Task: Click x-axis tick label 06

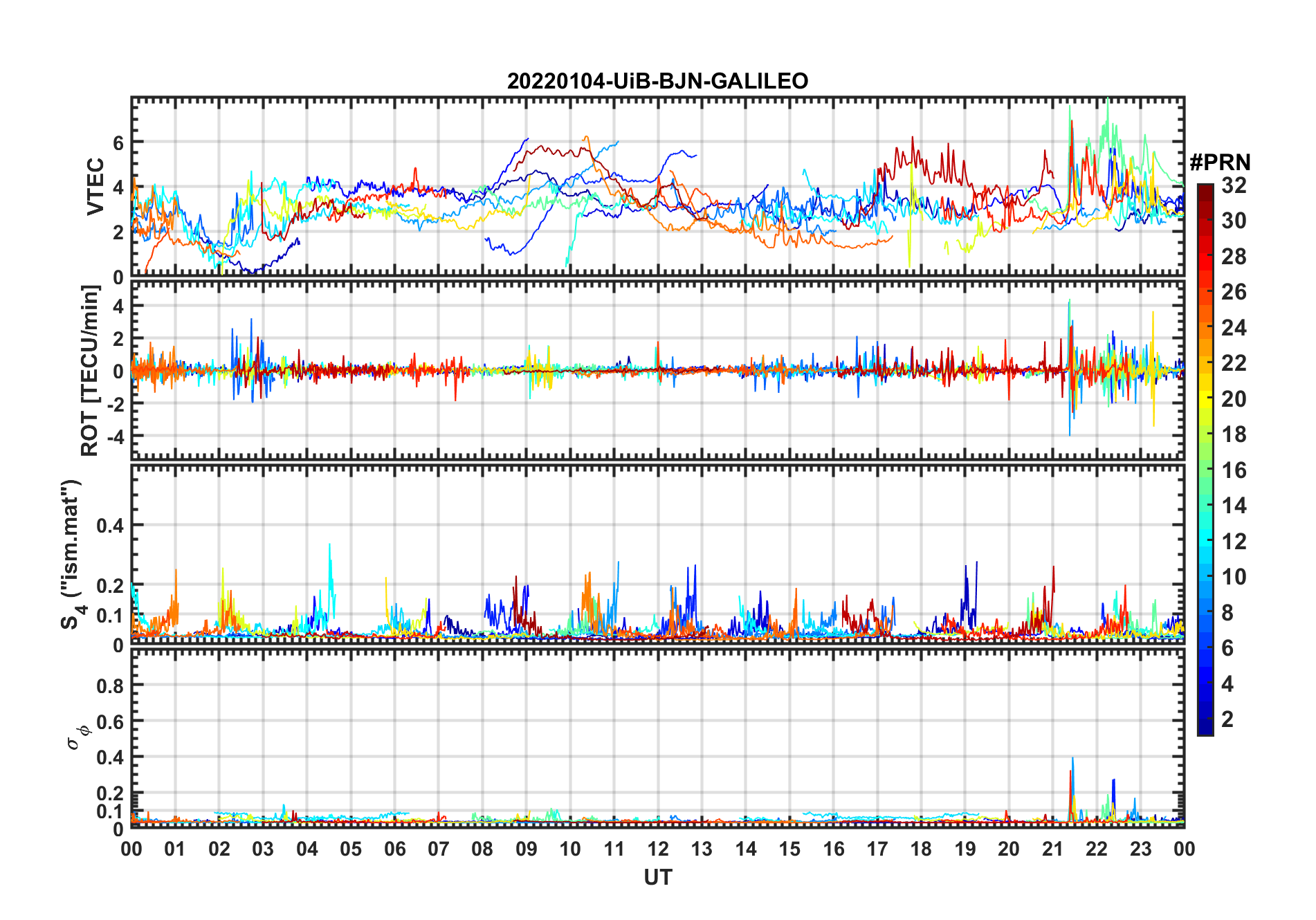Action: (394, 849)
